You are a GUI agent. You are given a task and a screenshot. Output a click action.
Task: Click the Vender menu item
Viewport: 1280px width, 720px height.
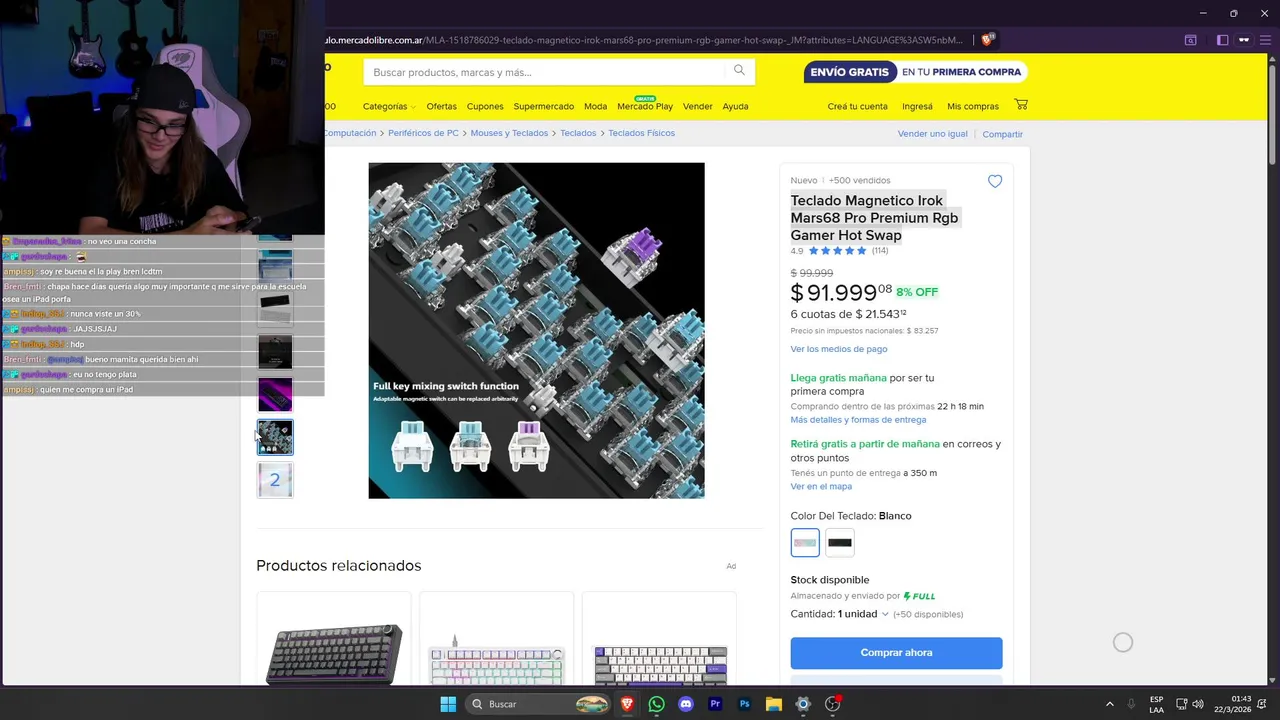(x=697, y=106)
